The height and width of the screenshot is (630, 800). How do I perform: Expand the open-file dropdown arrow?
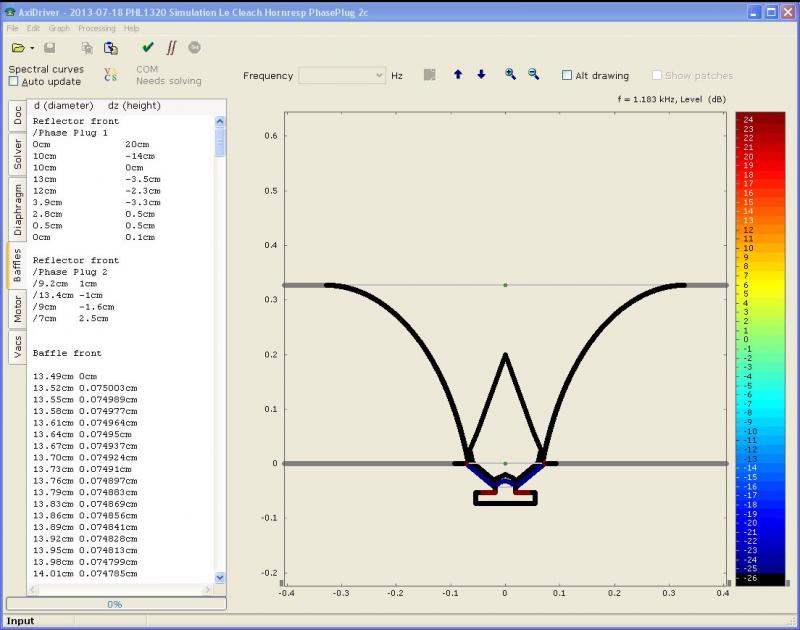(x=32, y=48)
